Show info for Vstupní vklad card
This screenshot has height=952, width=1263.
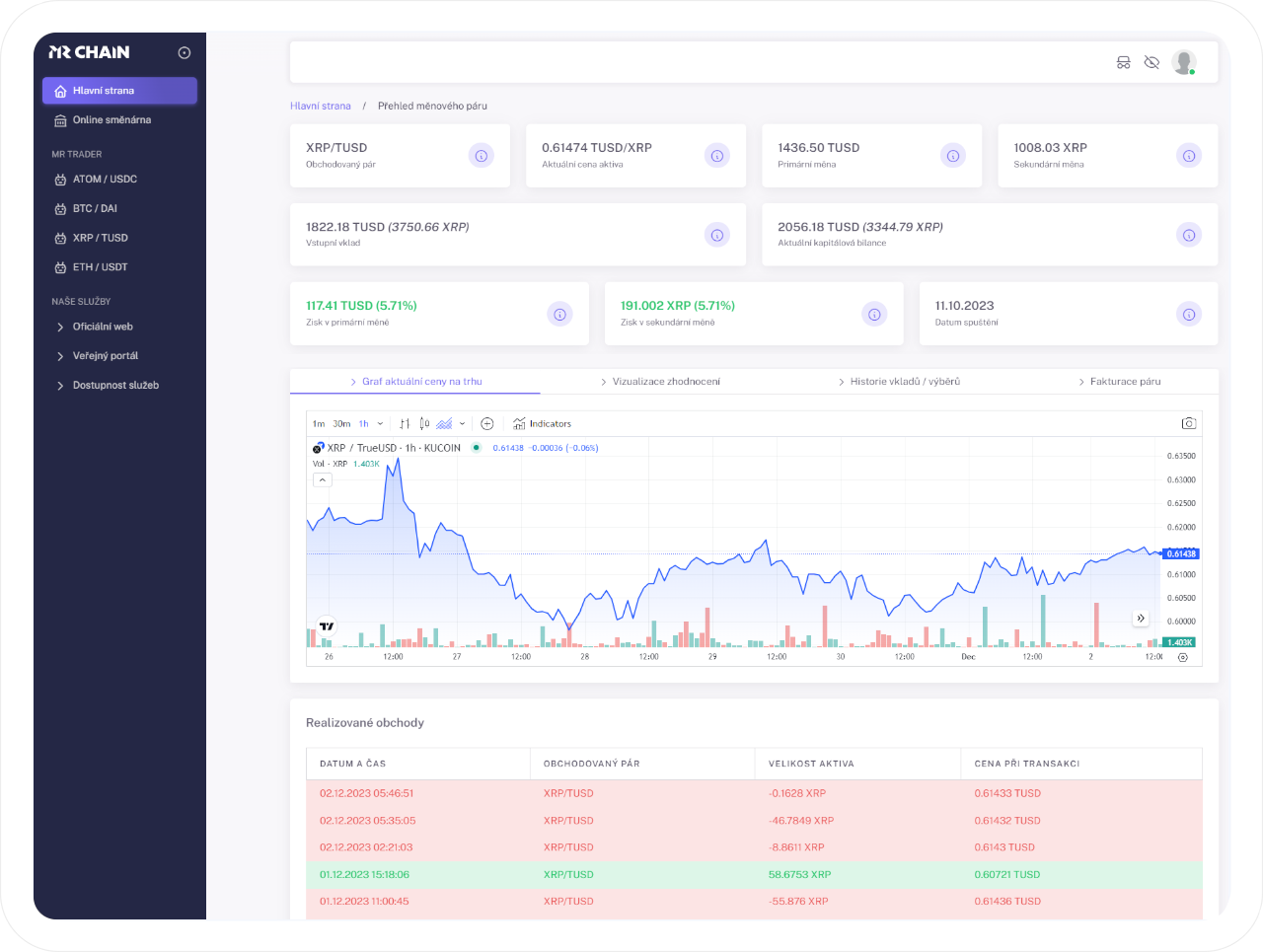click(x=717, y=235)
